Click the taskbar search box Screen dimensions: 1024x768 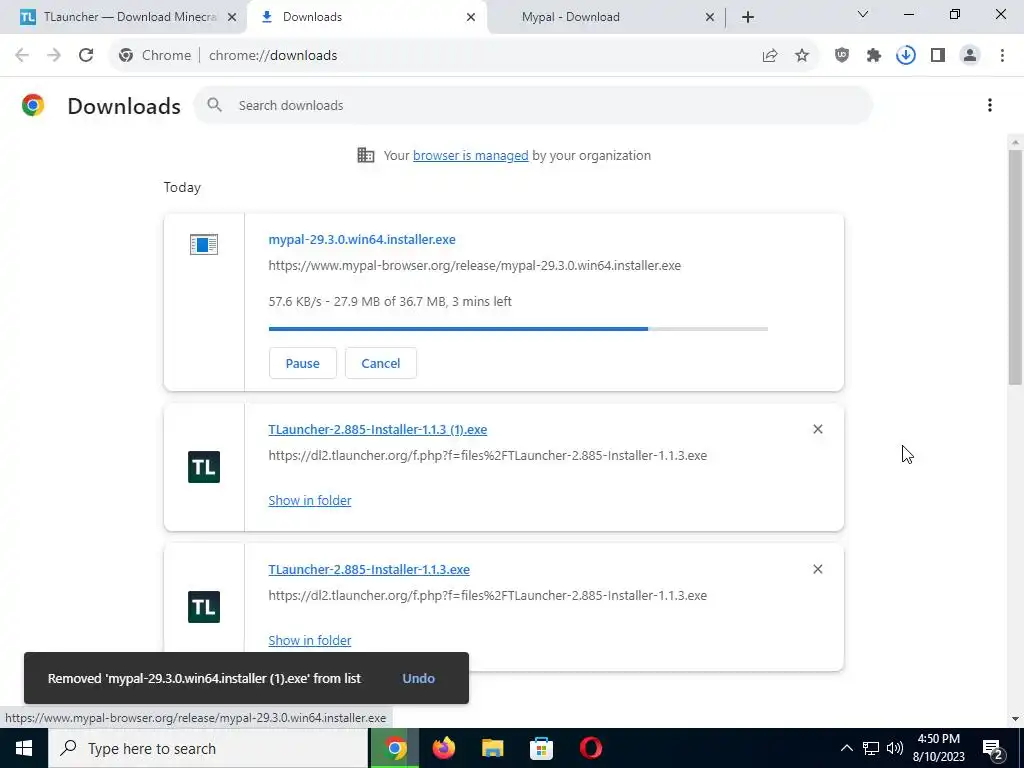(x=208, y=748)
